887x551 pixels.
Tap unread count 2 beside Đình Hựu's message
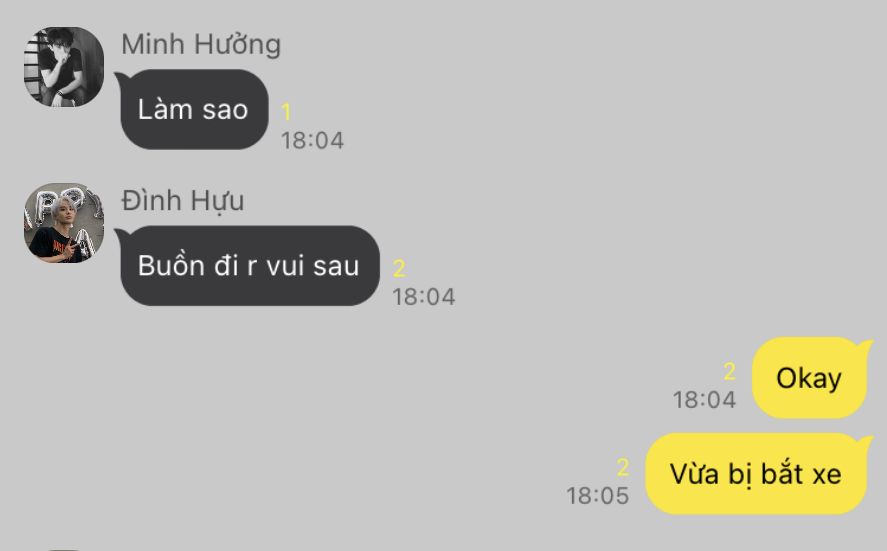point(399,268)
